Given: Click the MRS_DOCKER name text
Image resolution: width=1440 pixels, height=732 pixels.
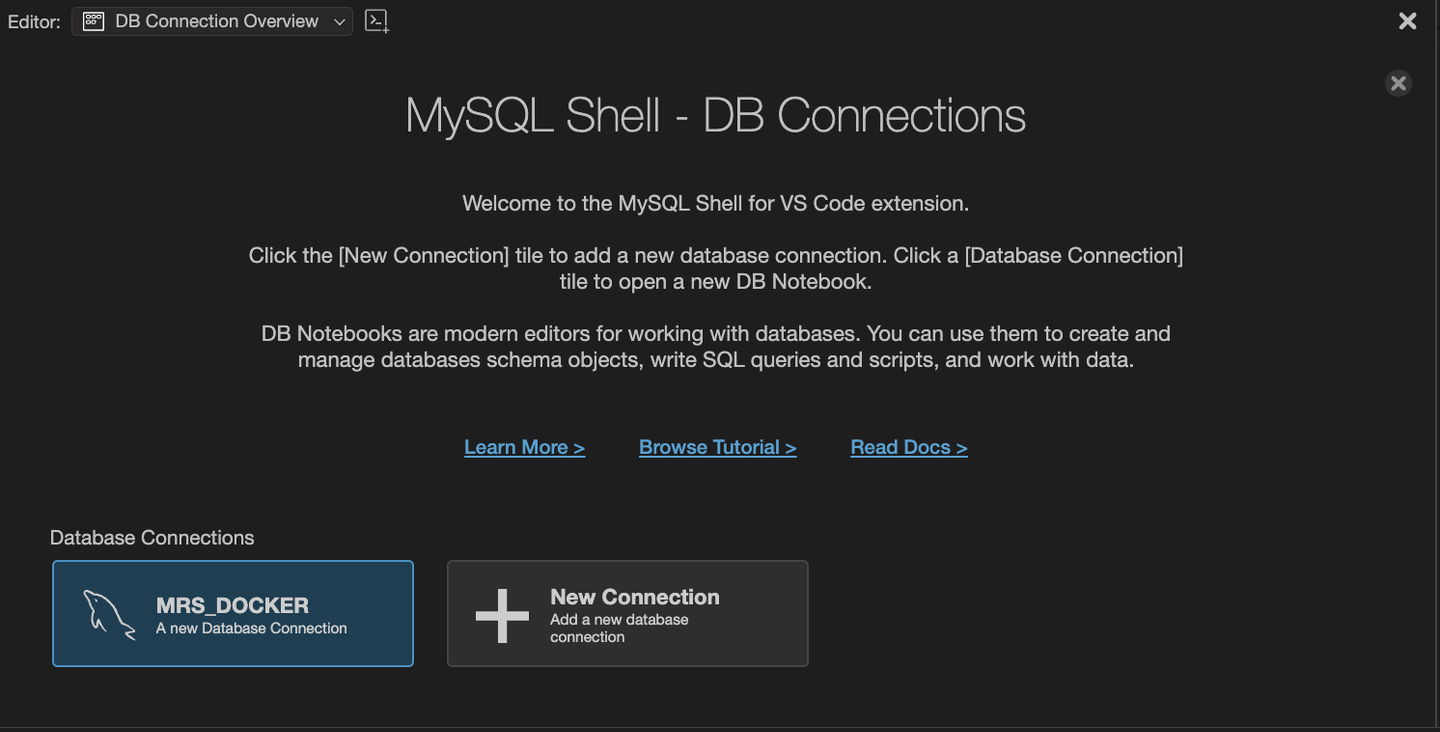Looking at the screenshot, I should click(232, 605).
